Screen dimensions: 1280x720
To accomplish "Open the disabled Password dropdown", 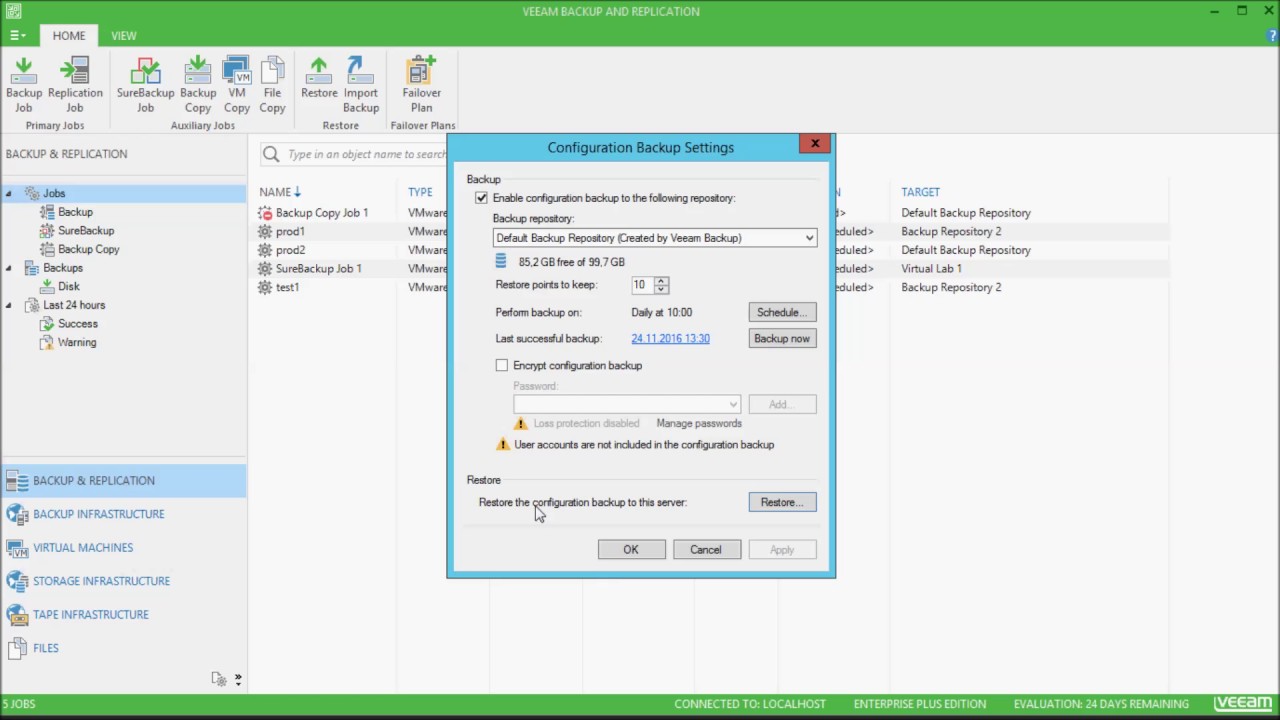I will pyautogui.click(x=627, y=404).
